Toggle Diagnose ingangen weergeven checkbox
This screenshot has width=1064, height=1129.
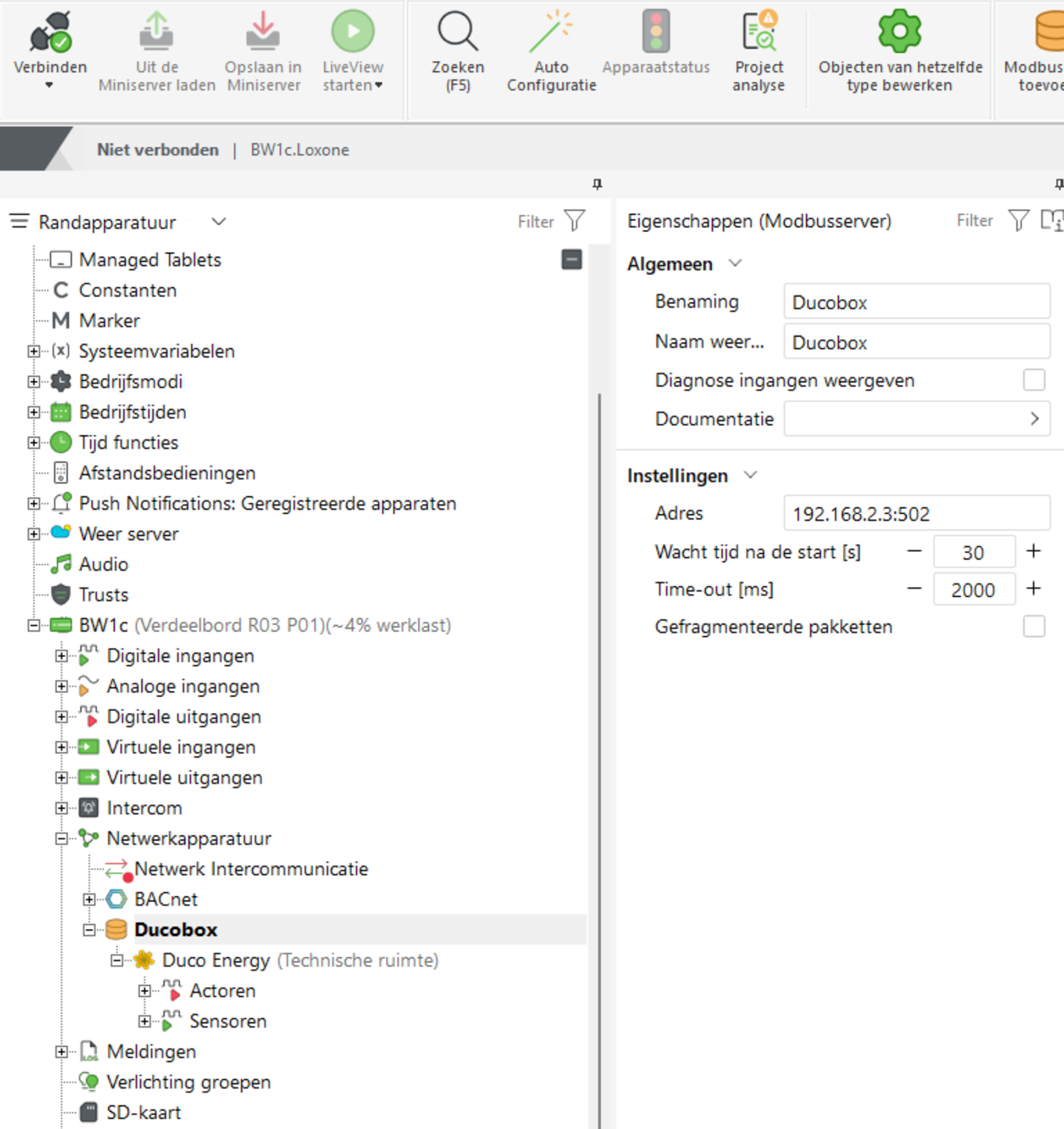1034,380
